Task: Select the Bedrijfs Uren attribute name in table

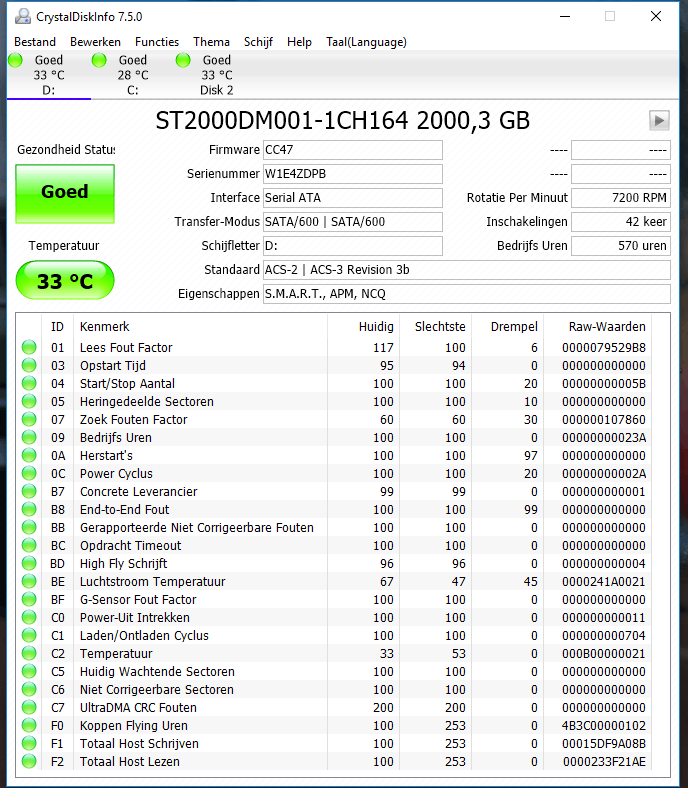Action: tap(116, 438)
